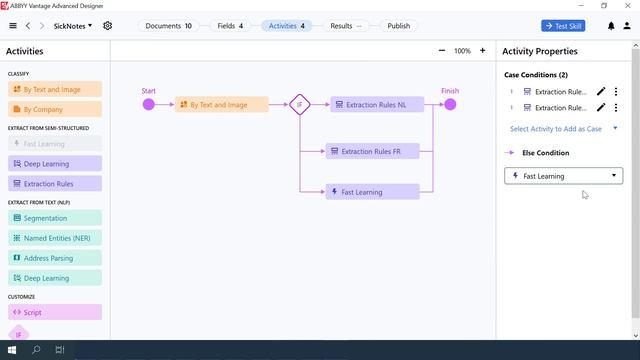Screen dimensions: 640x360
Task: Click Fast Learning node in flow
Action: pos(372,192)
